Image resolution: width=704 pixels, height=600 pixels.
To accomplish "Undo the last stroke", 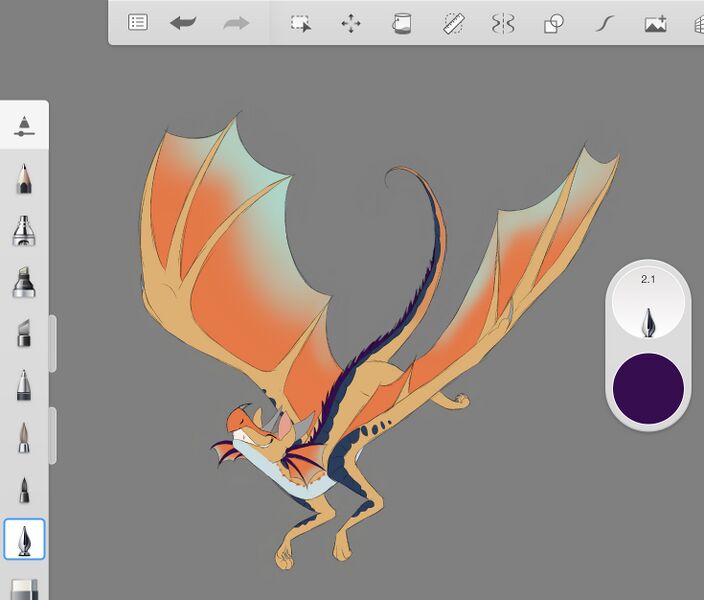I will point(183,23).
